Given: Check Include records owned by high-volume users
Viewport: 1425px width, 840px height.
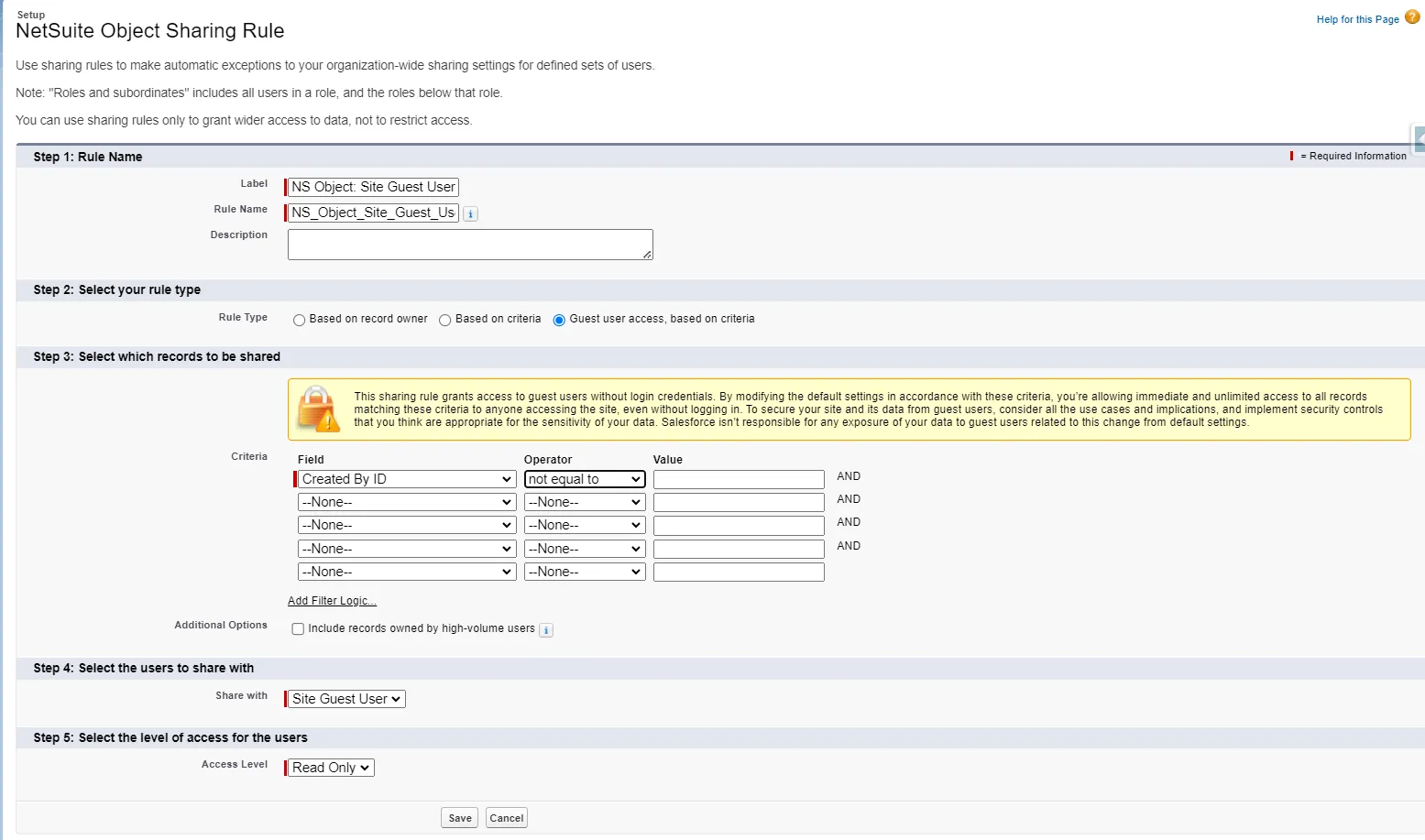Looking at the screenshot, I should (x=298, y=629).
